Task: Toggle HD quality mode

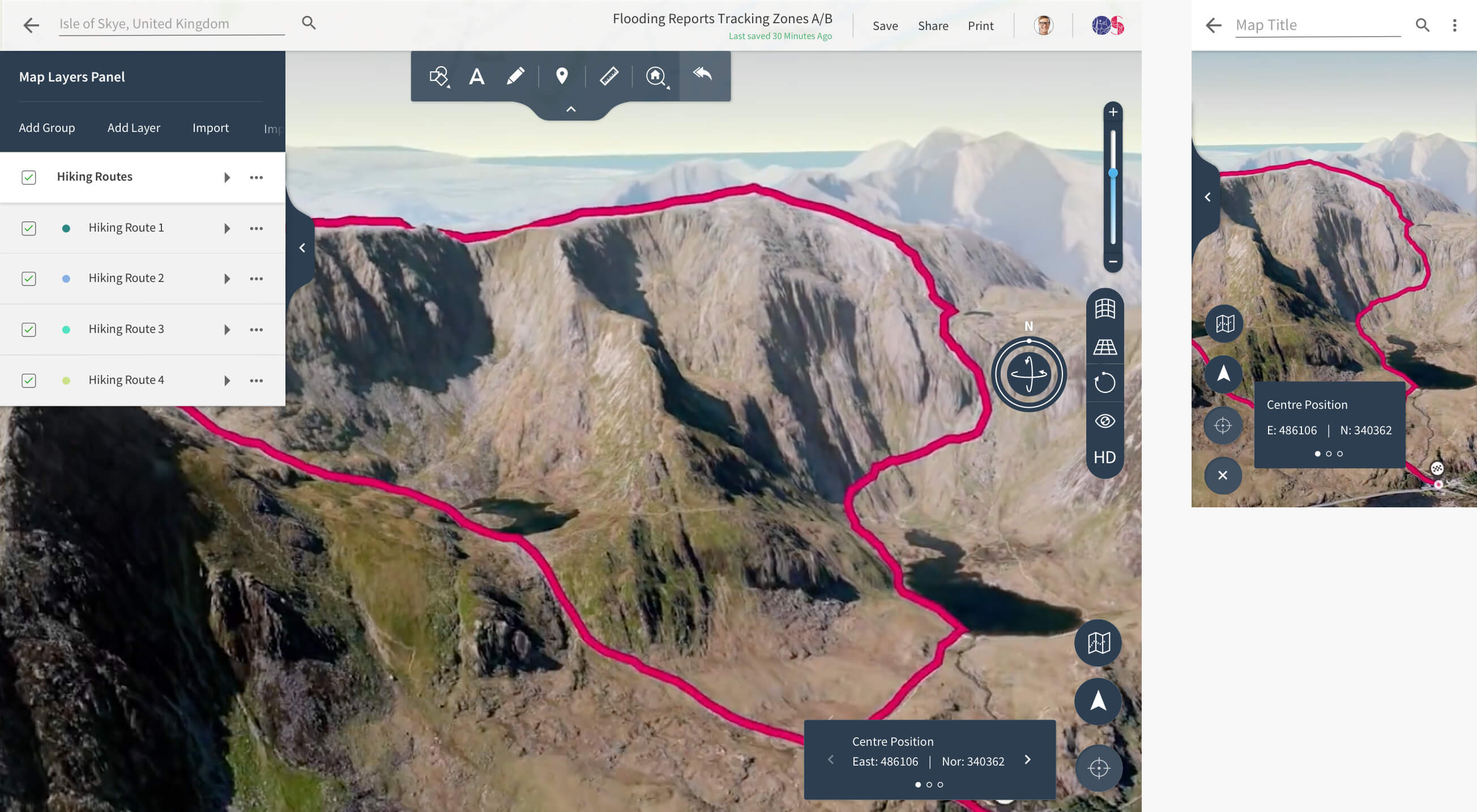Action: point(1104,457)
